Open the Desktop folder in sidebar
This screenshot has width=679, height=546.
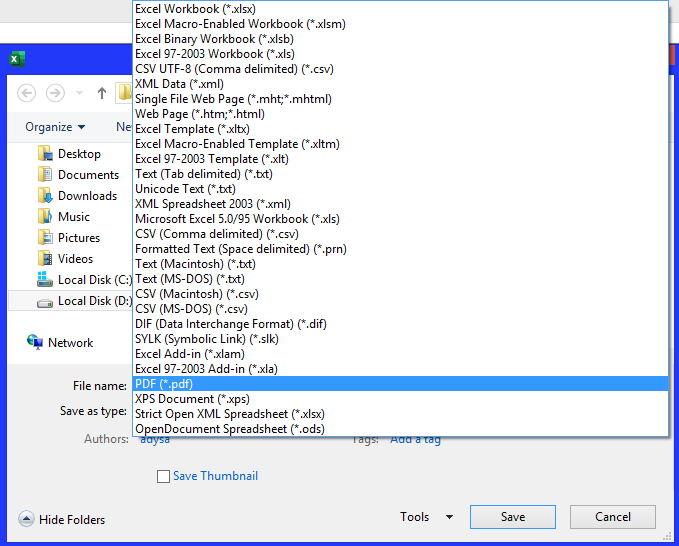click(78, 154)
